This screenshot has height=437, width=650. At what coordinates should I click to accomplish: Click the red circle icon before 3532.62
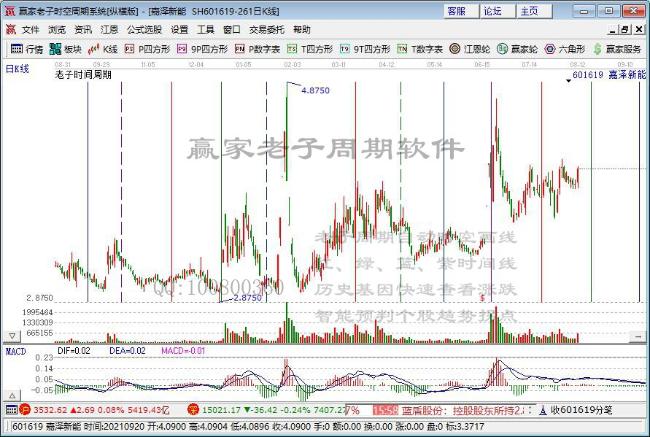25,410
